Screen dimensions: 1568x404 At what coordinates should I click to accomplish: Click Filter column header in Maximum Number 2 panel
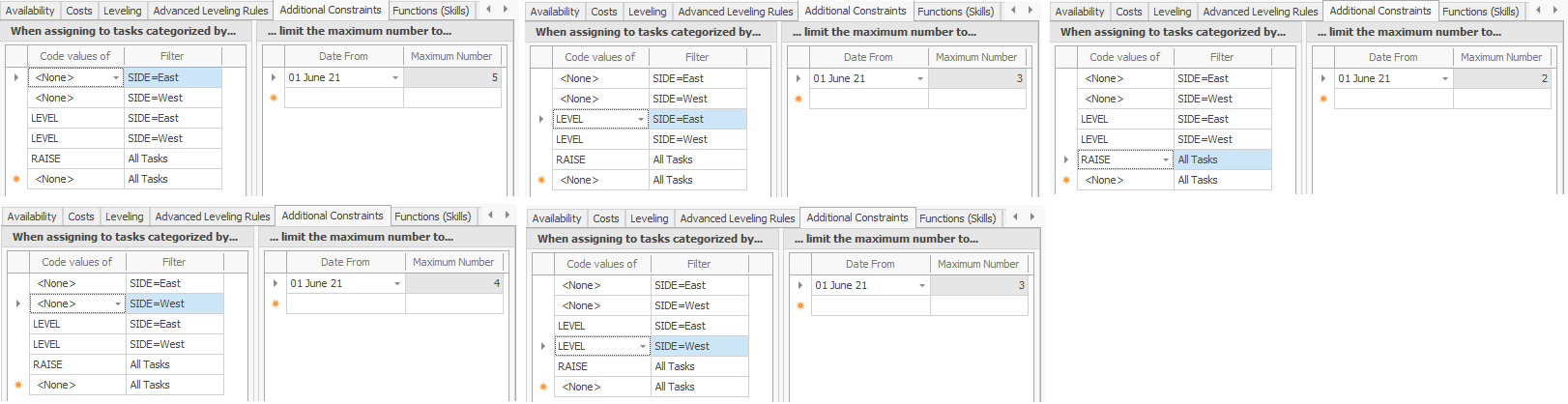(x=1222, y=57)
